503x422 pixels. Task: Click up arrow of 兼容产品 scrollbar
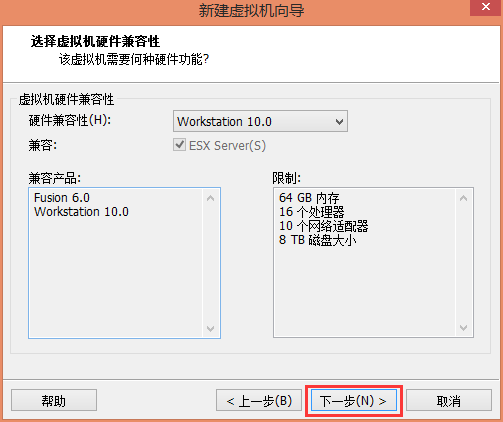pyautogui.click(x=211, y=198)
